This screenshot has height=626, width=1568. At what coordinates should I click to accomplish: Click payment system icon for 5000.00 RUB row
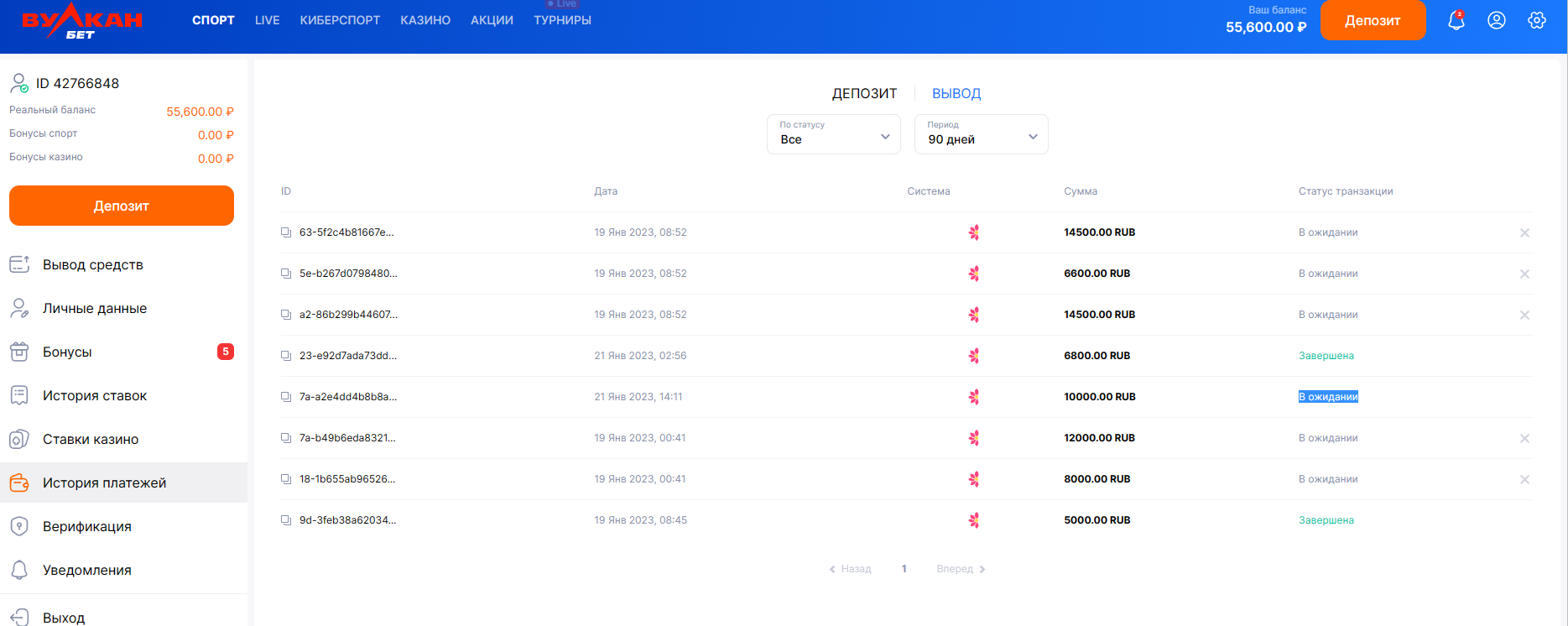point(974,520)
